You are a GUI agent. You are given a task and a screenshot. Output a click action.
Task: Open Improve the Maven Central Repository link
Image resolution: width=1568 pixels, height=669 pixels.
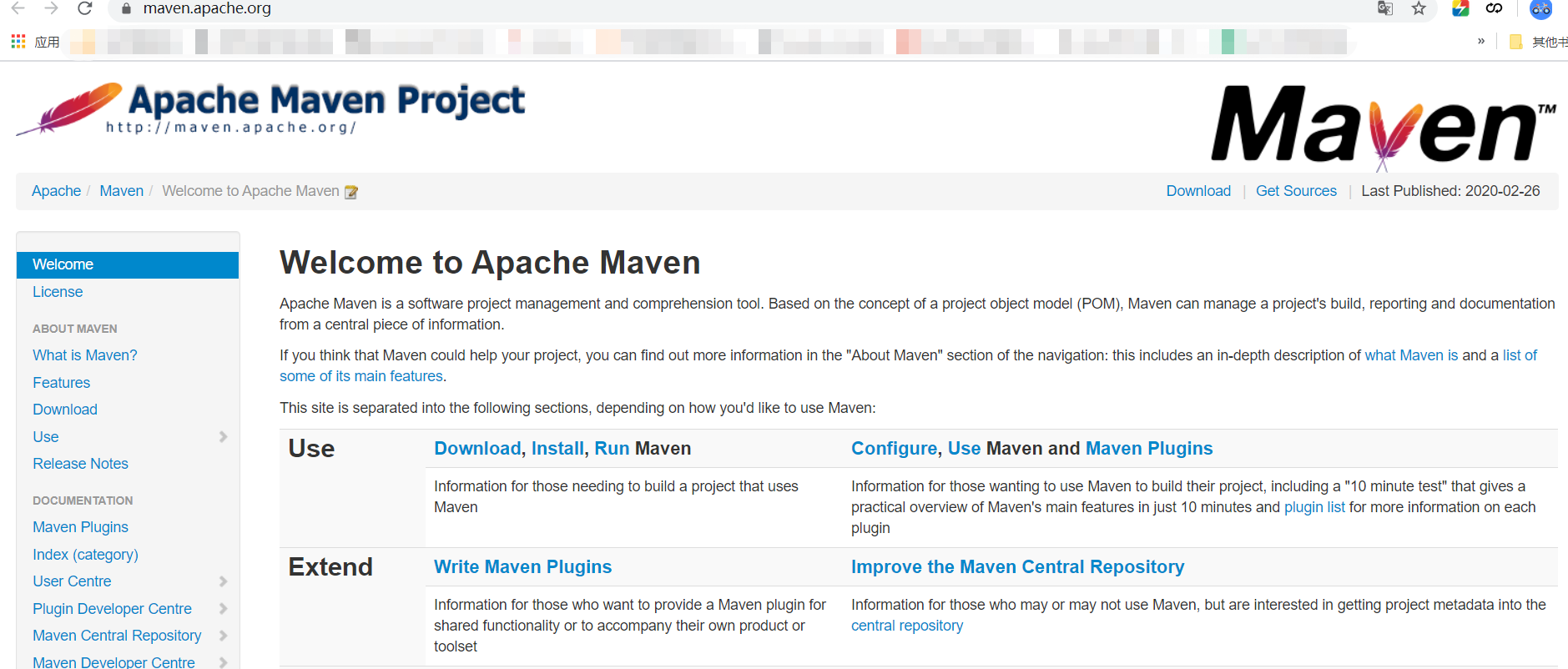tap(1017, 567)
